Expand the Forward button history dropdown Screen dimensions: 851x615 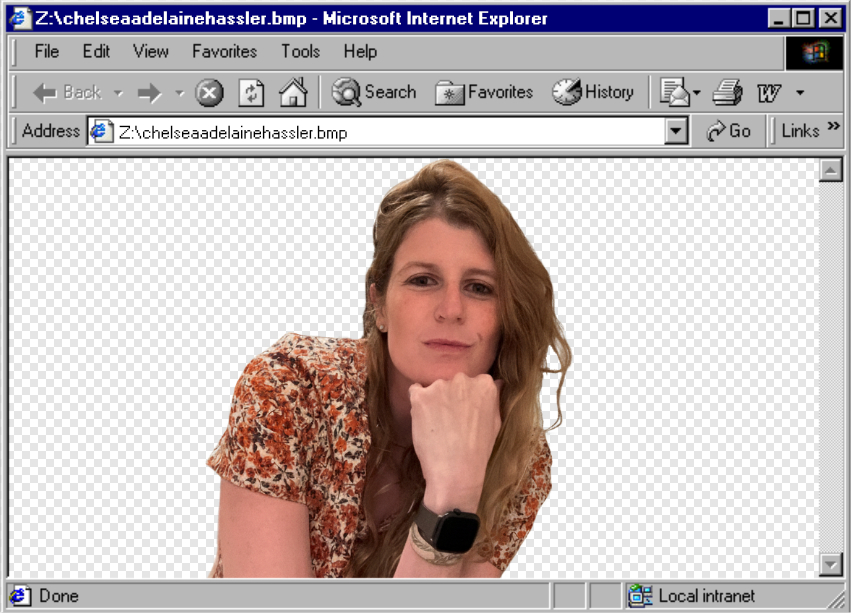[180, 93]
